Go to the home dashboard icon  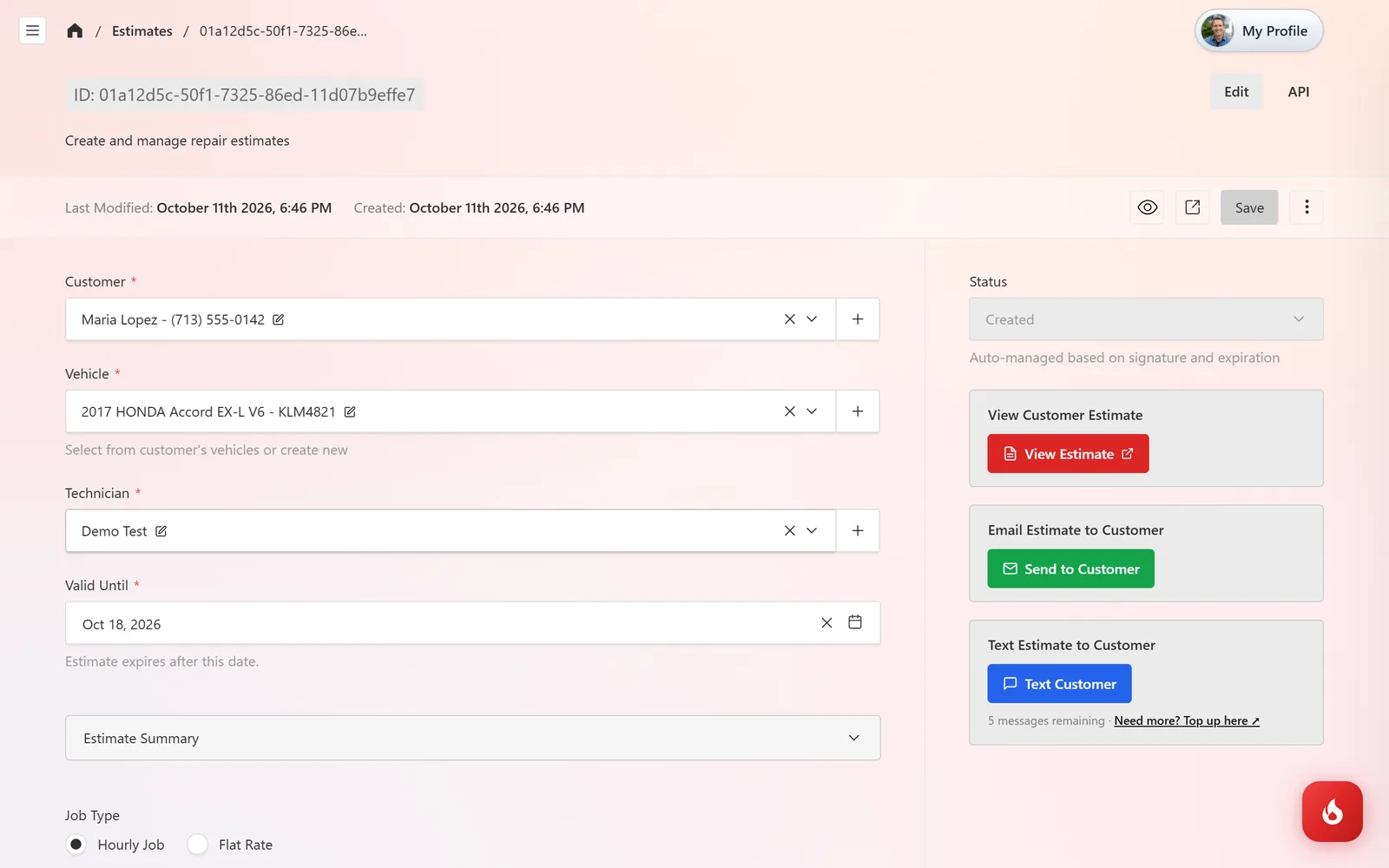point(75,31)
